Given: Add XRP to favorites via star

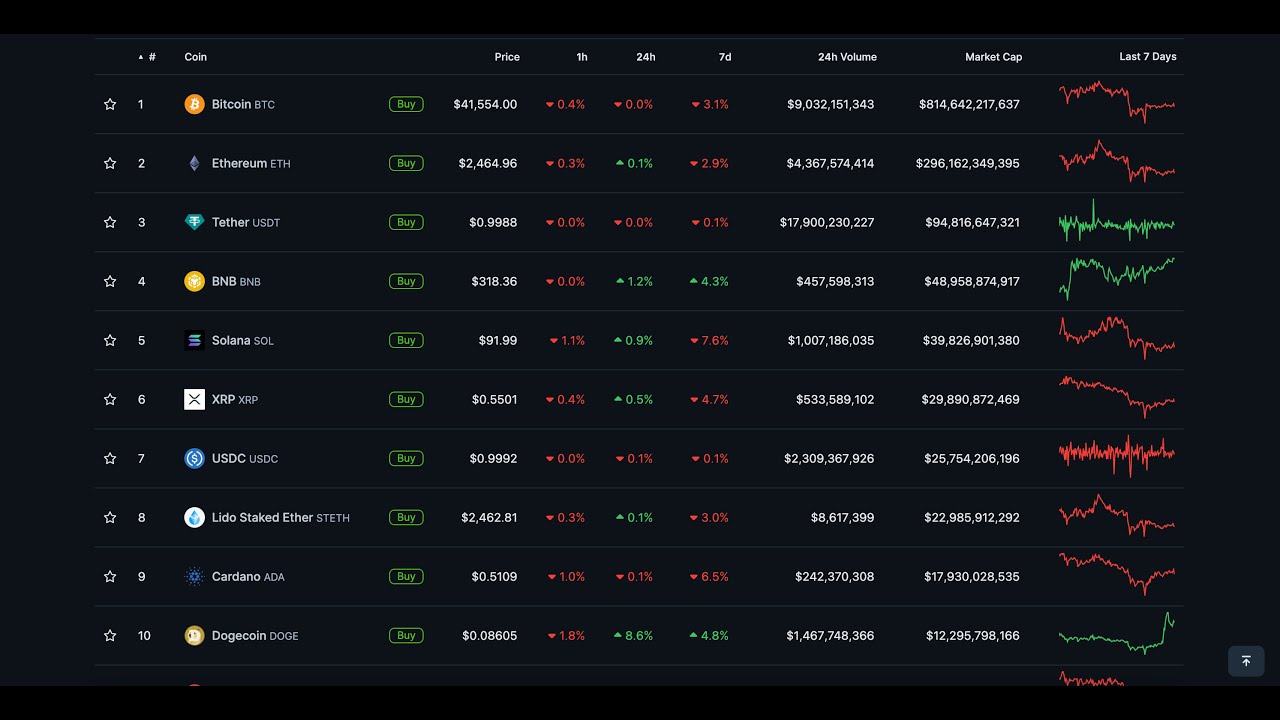Looking at the screenshot, I should point(110,399).
